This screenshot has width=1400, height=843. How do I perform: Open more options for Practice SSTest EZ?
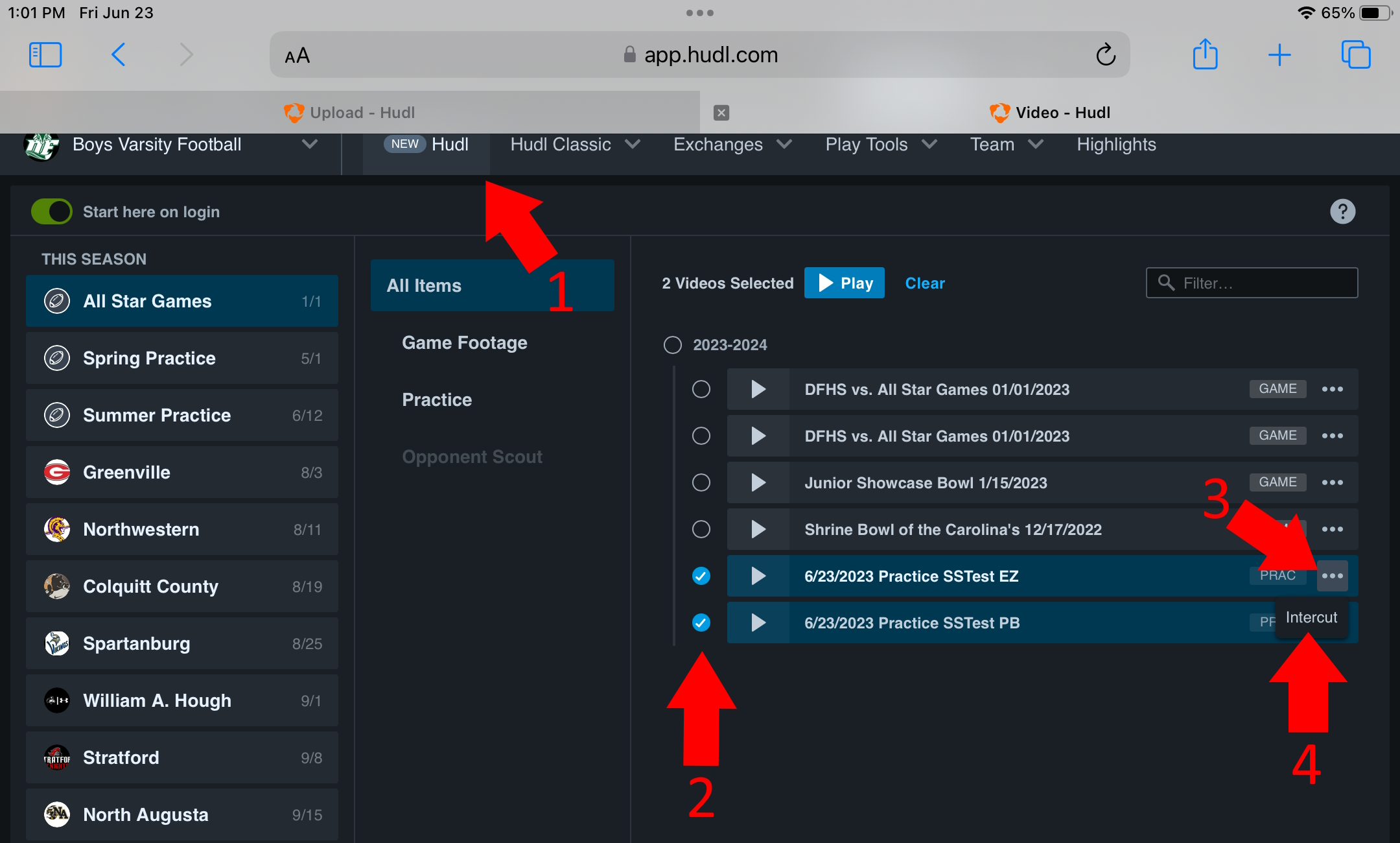pos(1333,576)
